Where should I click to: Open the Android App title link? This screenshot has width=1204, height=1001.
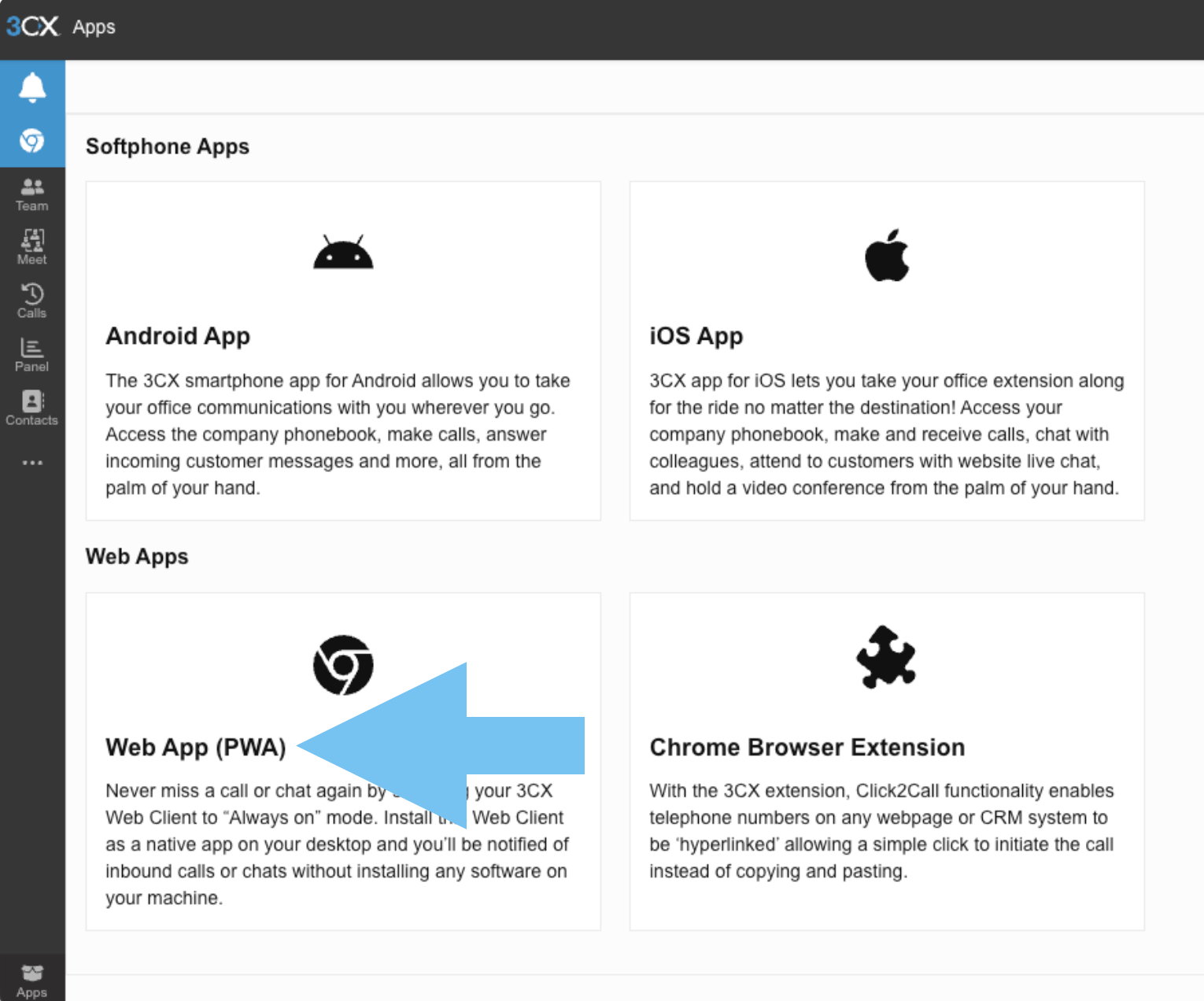coord(178,336)
